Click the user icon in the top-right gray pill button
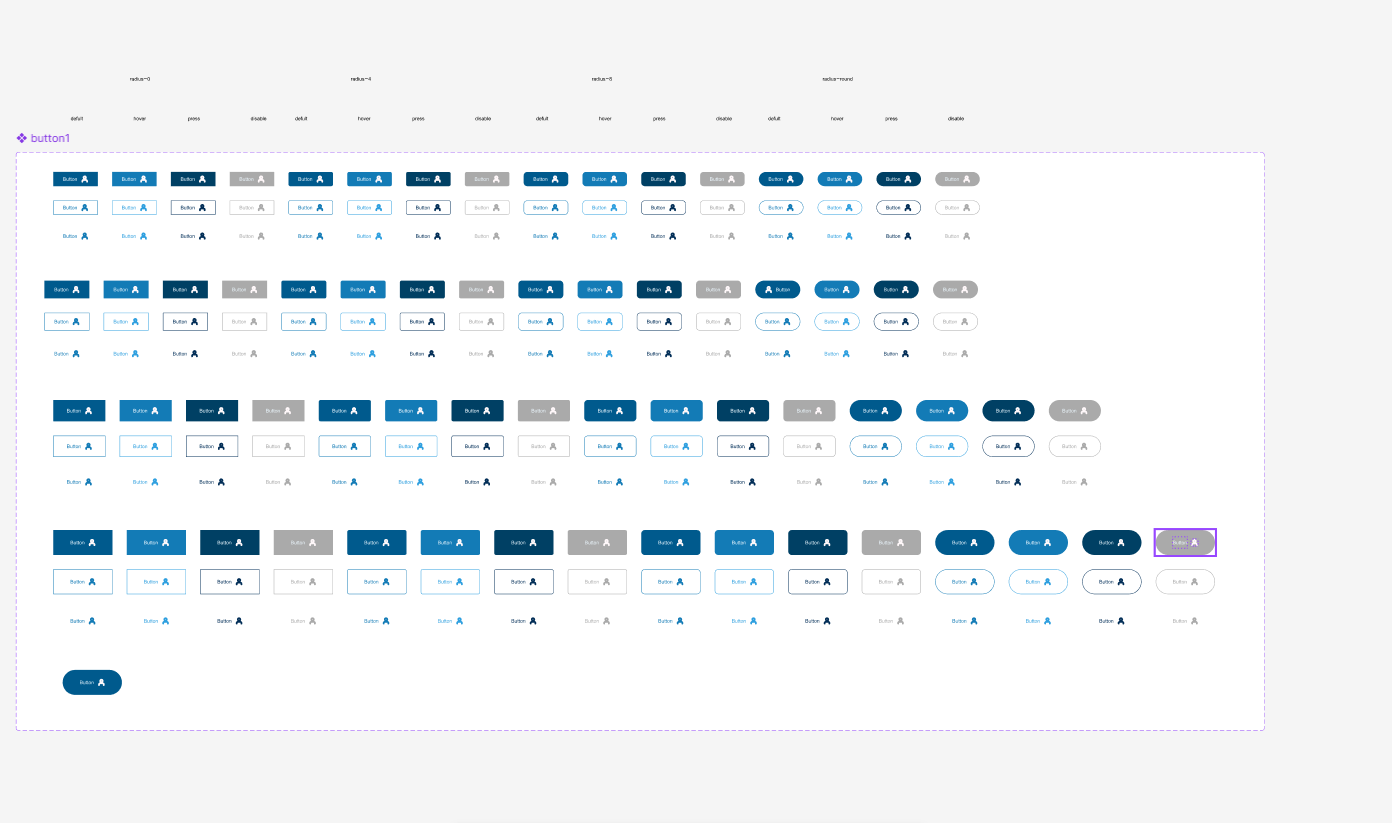 [966, 179]
